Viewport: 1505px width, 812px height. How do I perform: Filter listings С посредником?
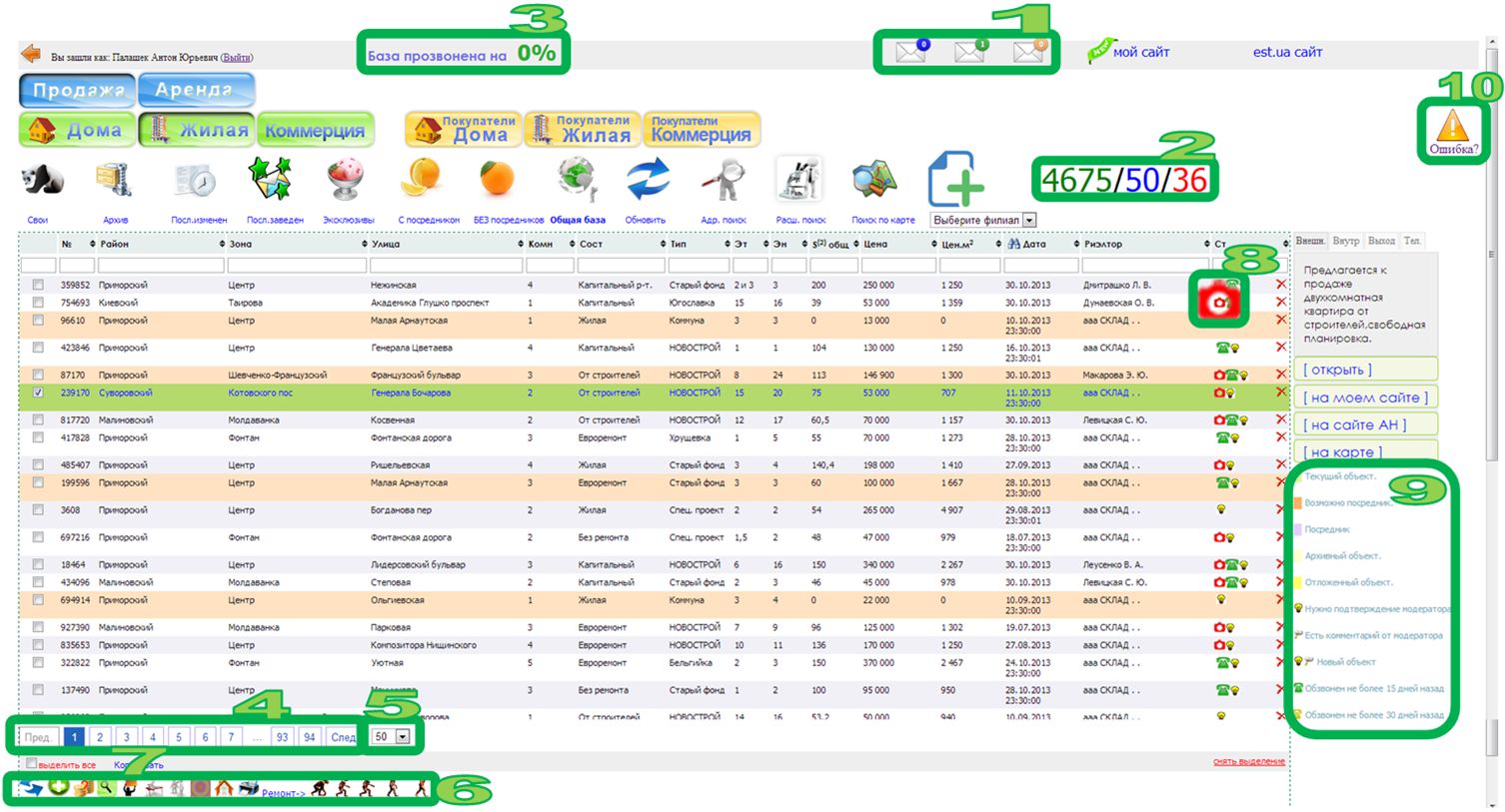point(421,179)
